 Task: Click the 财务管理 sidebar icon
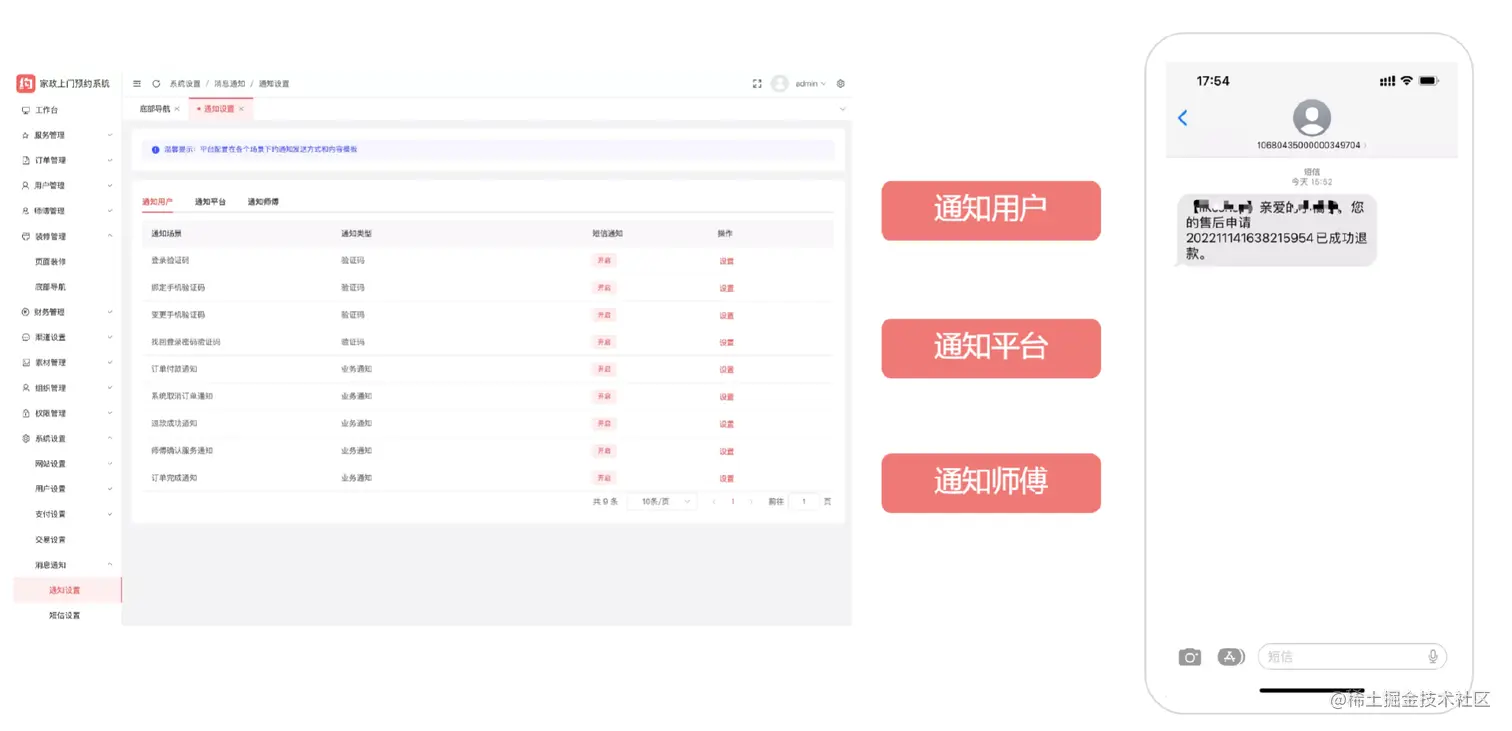[25, 312]
